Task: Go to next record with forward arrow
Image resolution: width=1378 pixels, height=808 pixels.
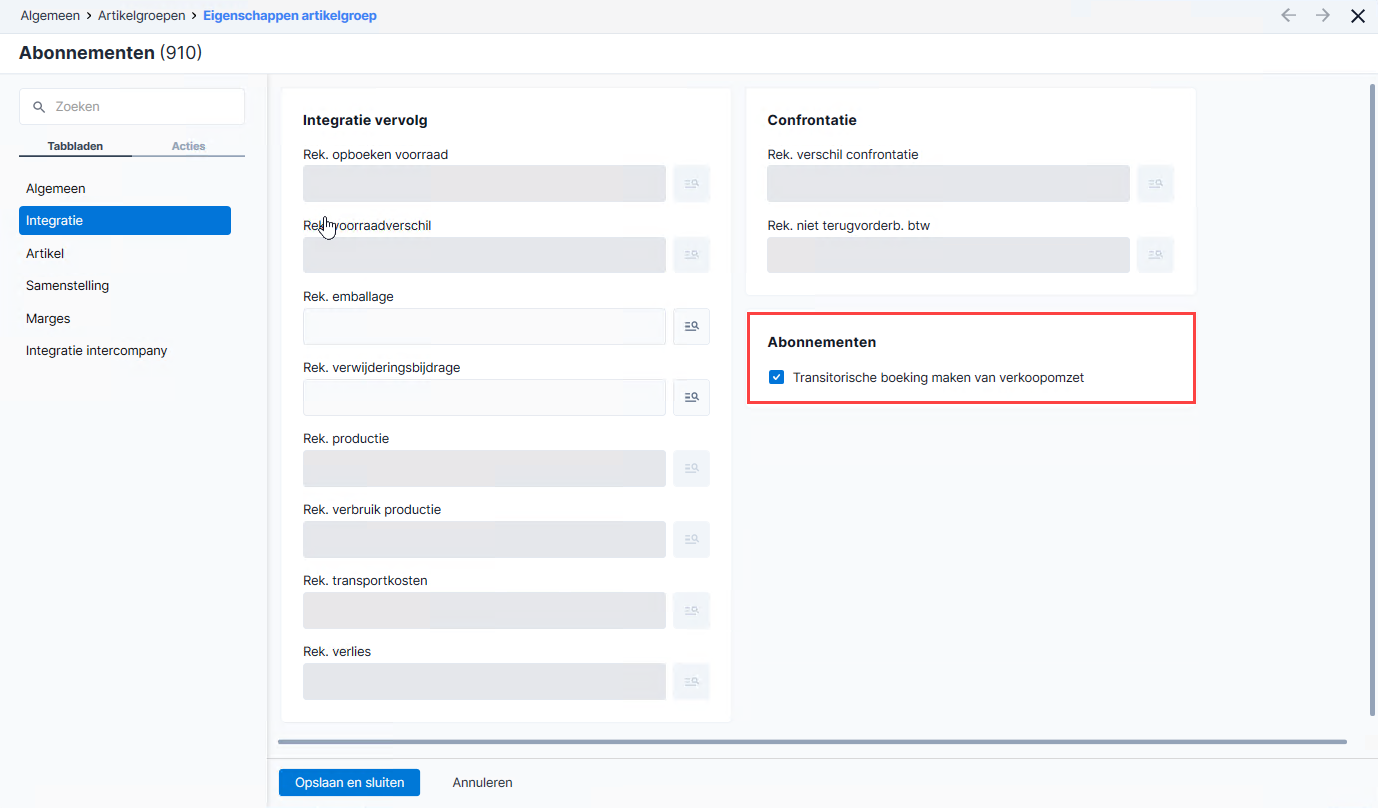Action: [x=1323, y=16]
